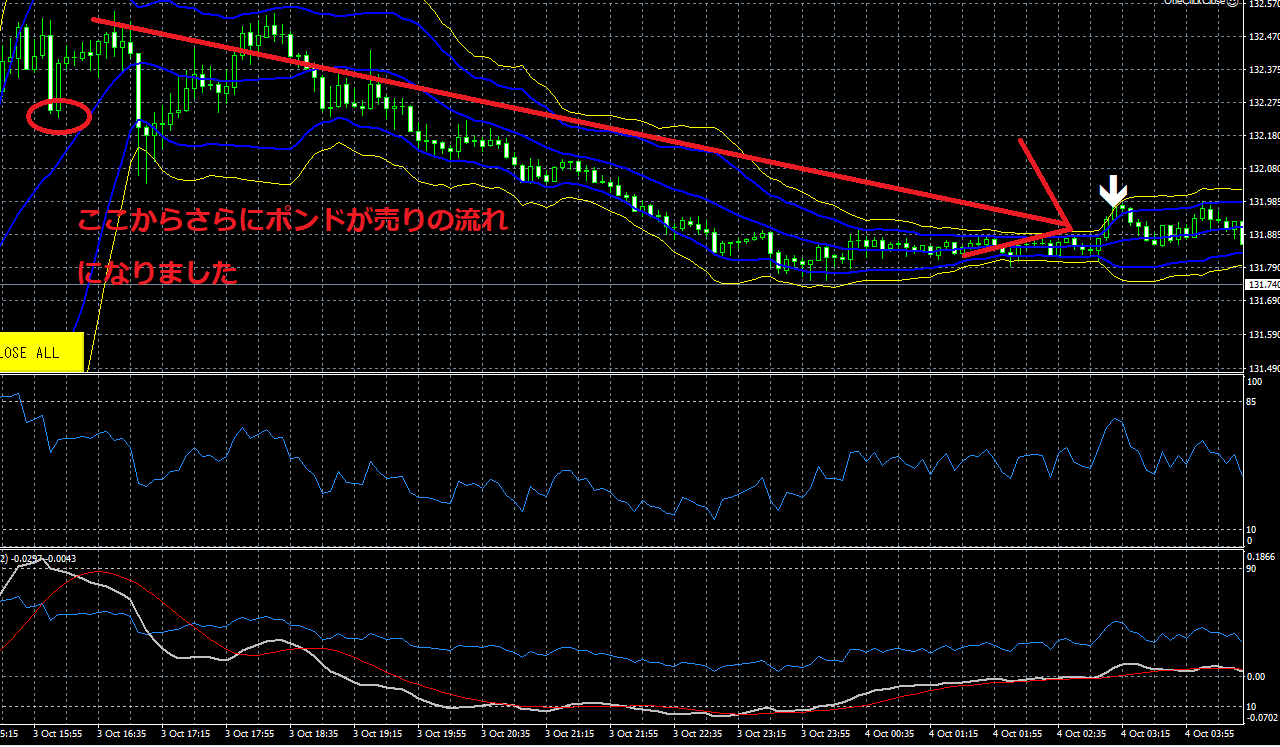
Task: Select the red ellipse drawn on chart
Action: point(59,116)
